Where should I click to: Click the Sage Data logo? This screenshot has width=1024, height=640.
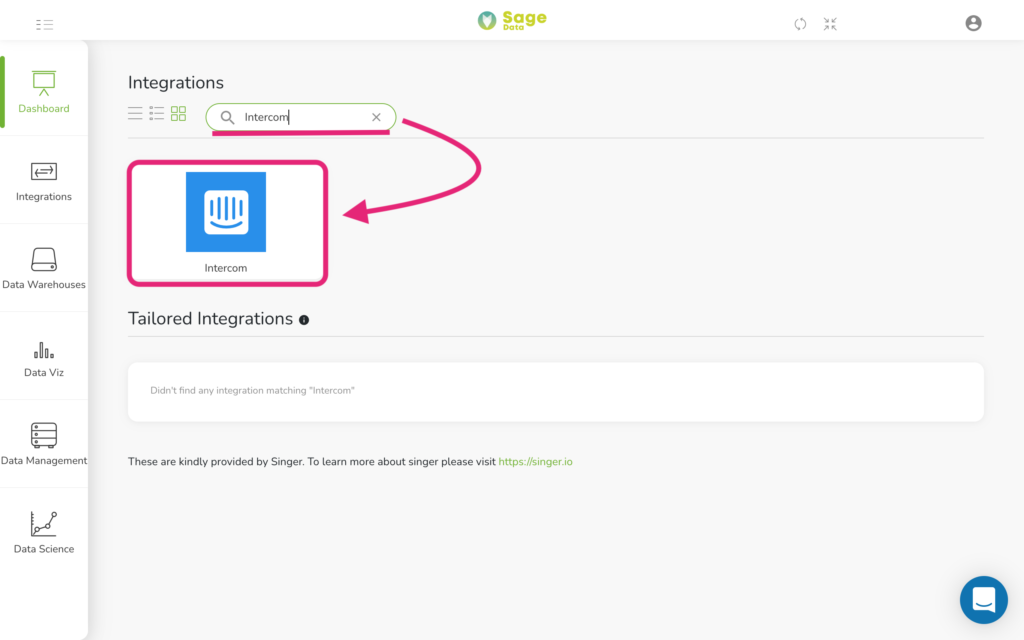tap(512, 20)
